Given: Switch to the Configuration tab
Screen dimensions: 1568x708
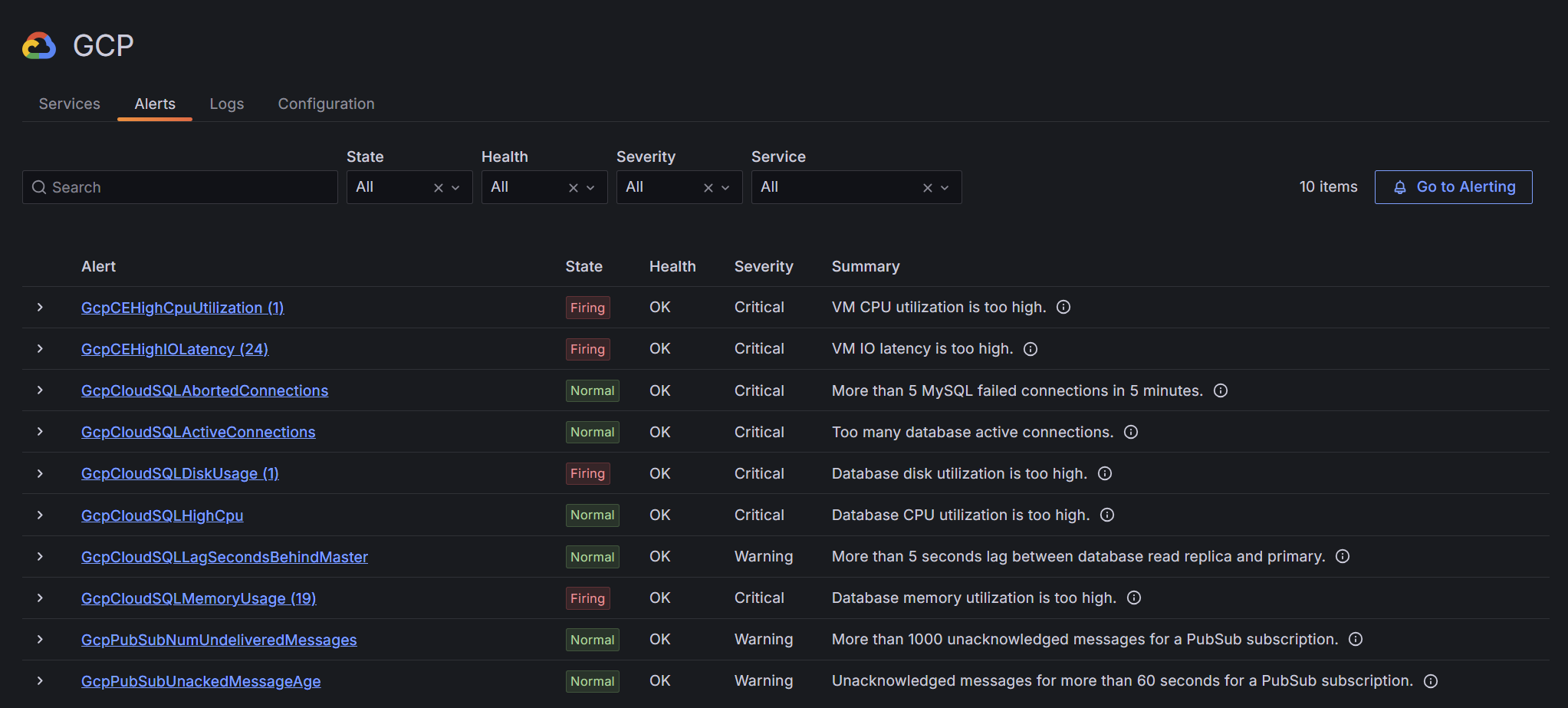Looking at the screenshot, I should tap(326, 104).
